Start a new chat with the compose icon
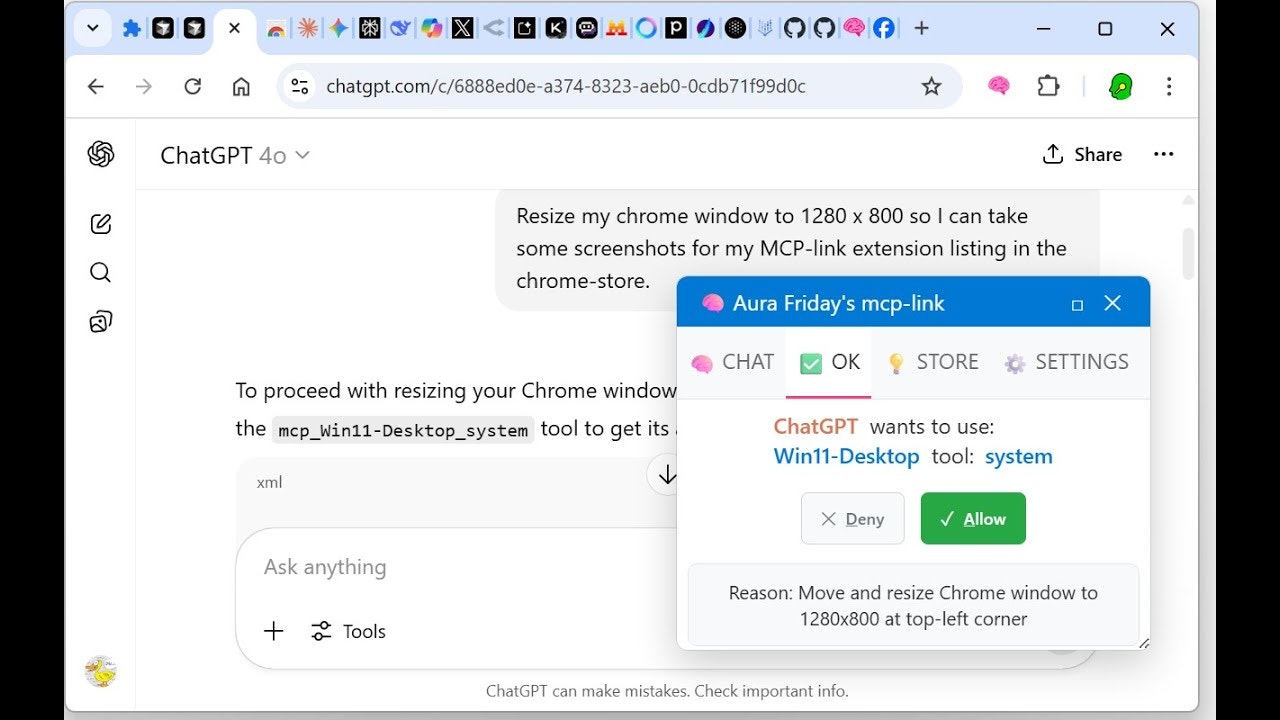 coord(101,224)
